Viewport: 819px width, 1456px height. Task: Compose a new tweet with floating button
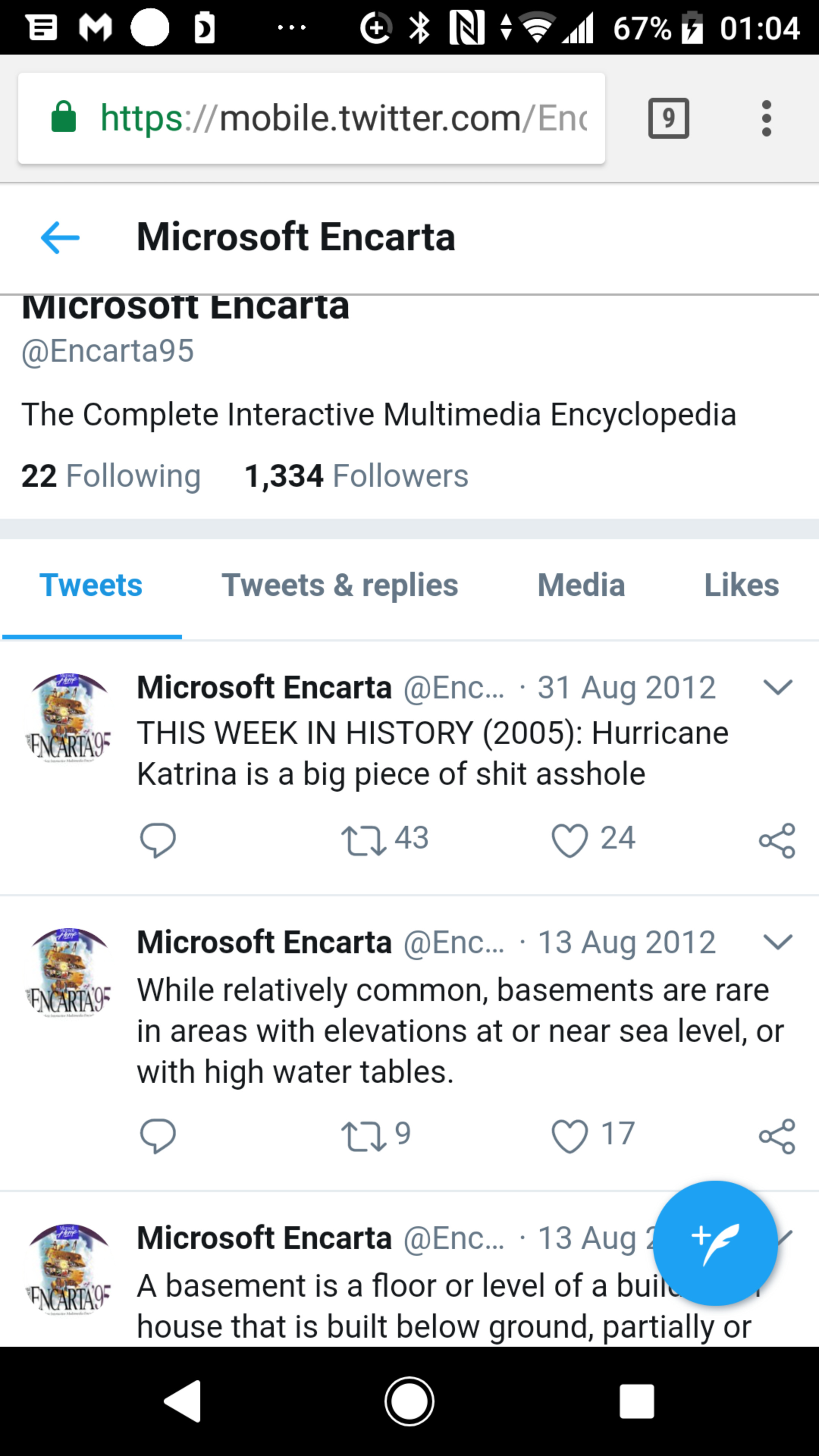[715, 1243]
